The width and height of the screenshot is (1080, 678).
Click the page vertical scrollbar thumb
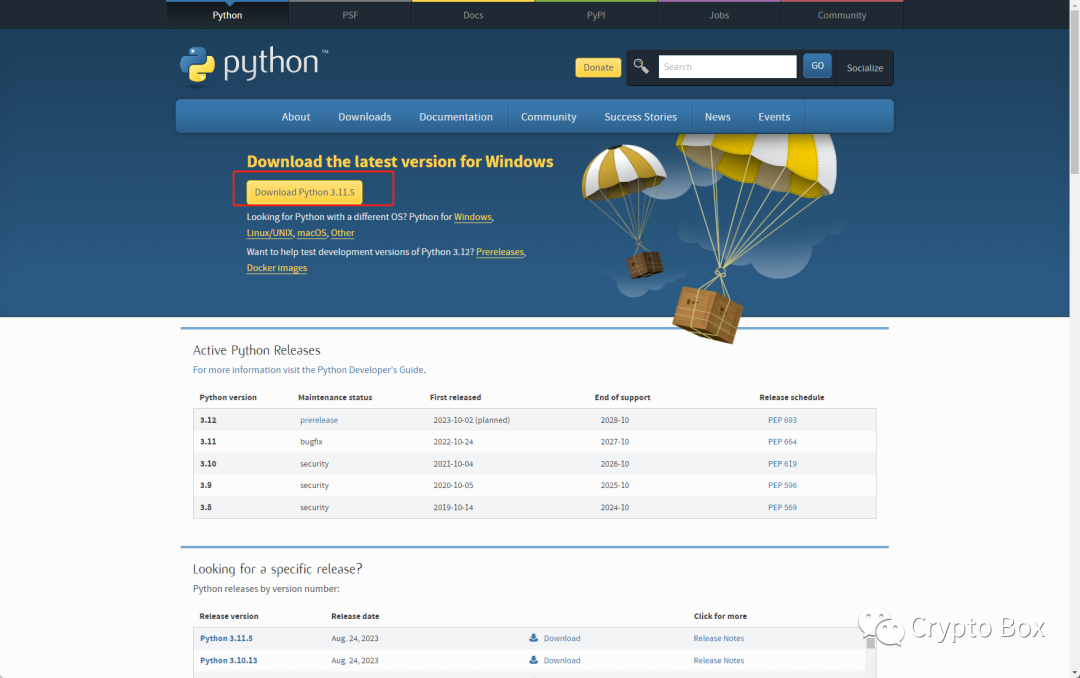pos(1074,93)
